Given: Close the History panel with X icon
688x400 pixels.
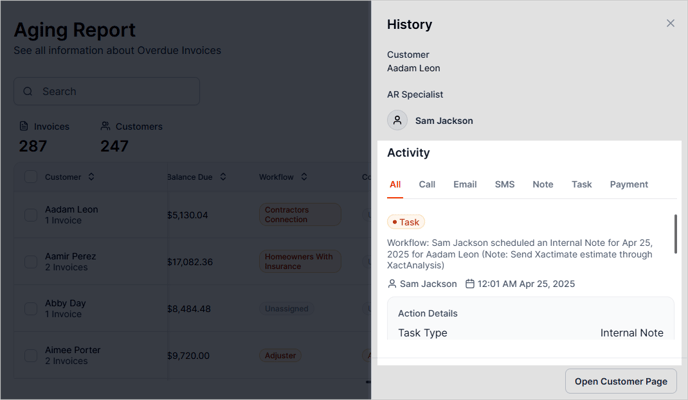Looking at the screenshot, I should click(x=670, y=23).
